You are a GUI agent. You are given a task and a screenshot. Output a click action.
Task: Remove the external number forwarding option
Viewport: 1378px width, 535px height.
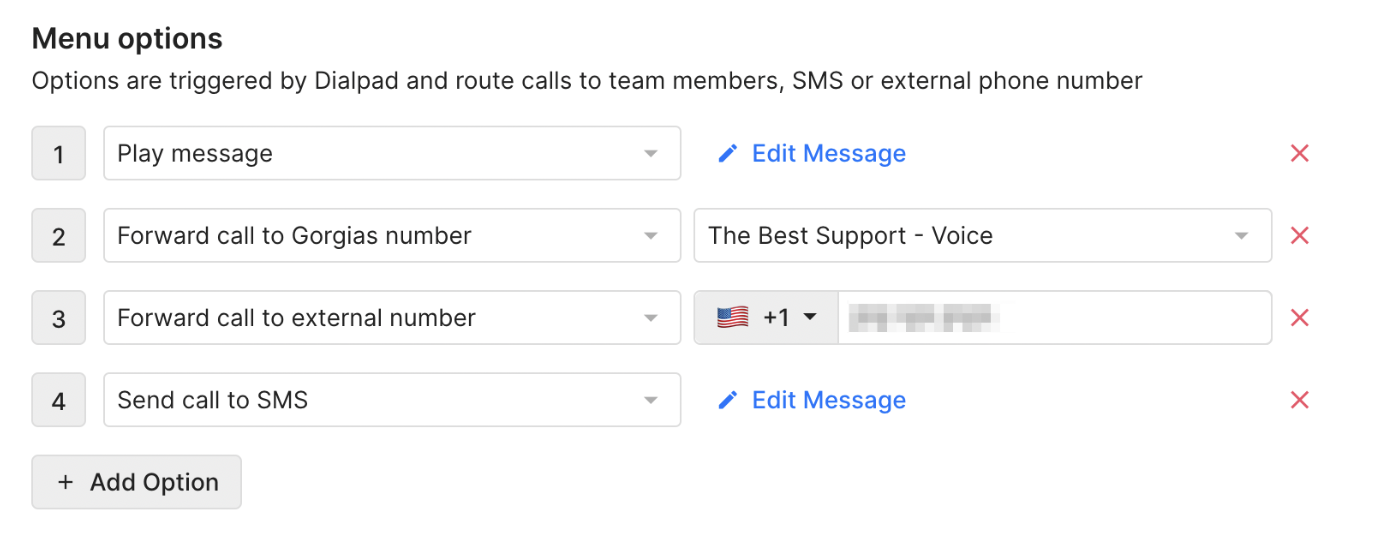coord(1299,318)
